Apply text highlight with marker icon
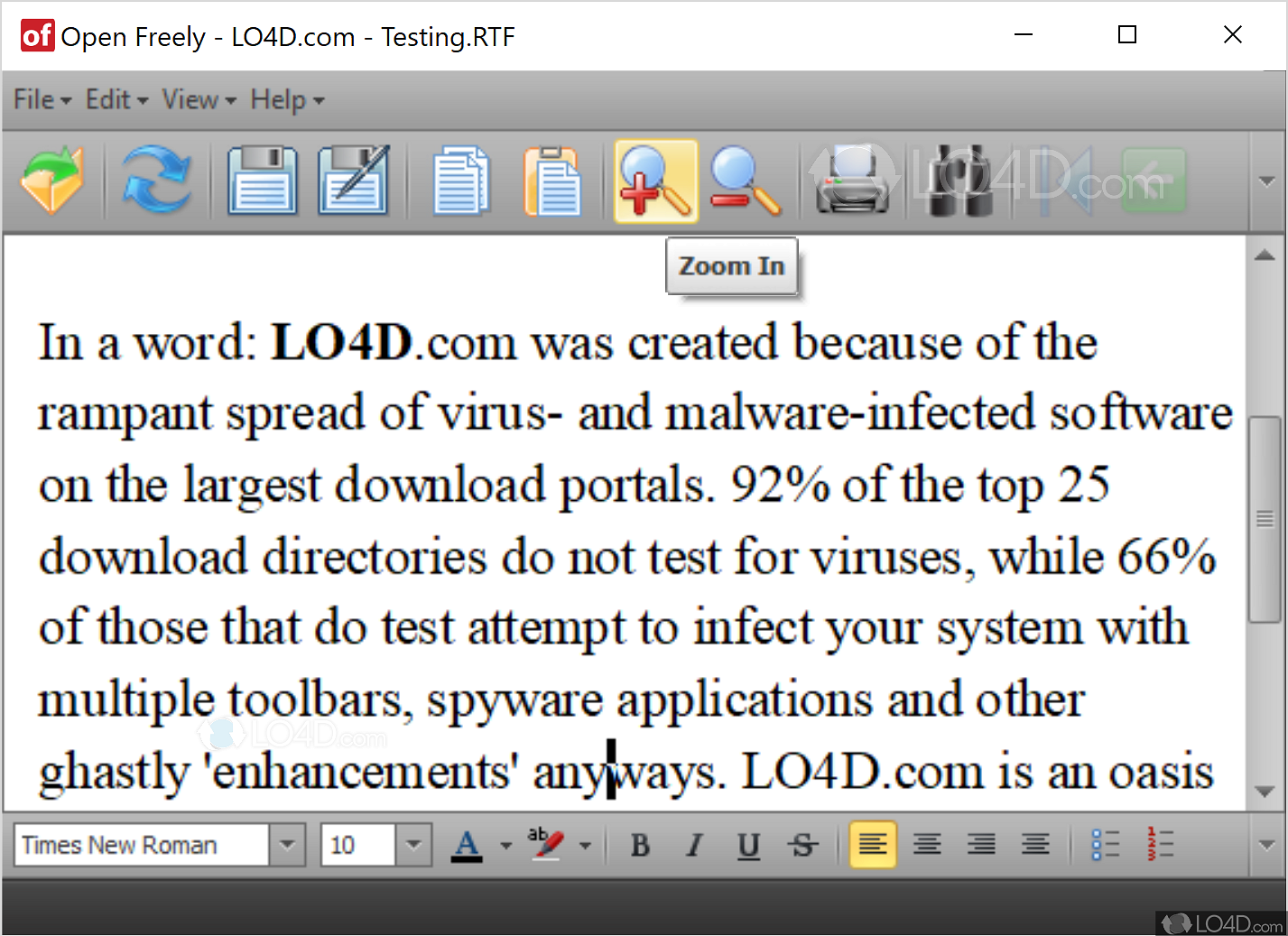The width and height of the screenshot is (1288, 936). 545,845
